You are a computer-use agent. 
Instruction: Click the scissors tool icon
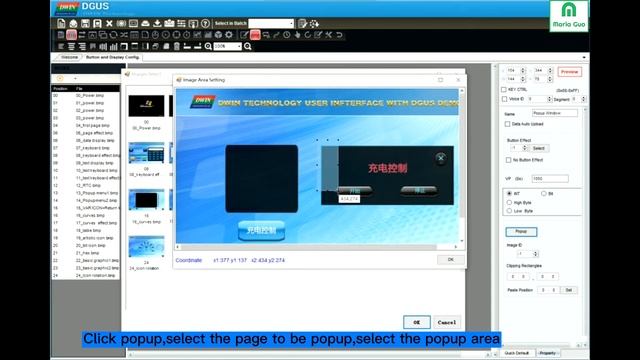tap(329, 35)
